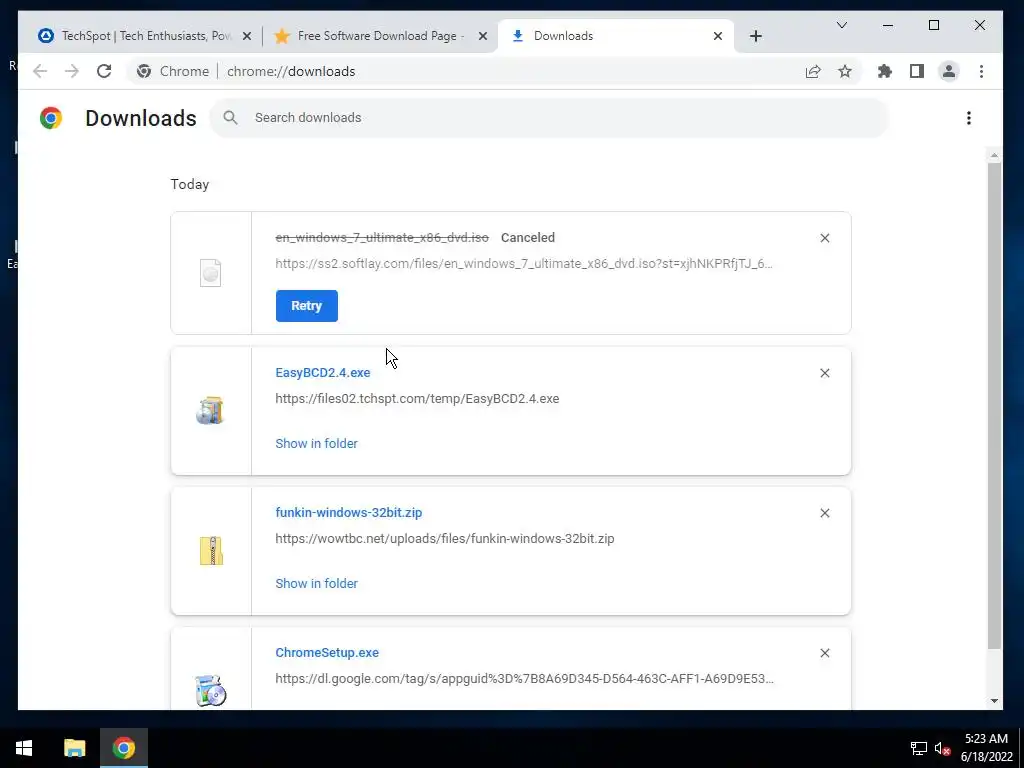
Task: Open the Windows Start menu
Action: (24, 748)
